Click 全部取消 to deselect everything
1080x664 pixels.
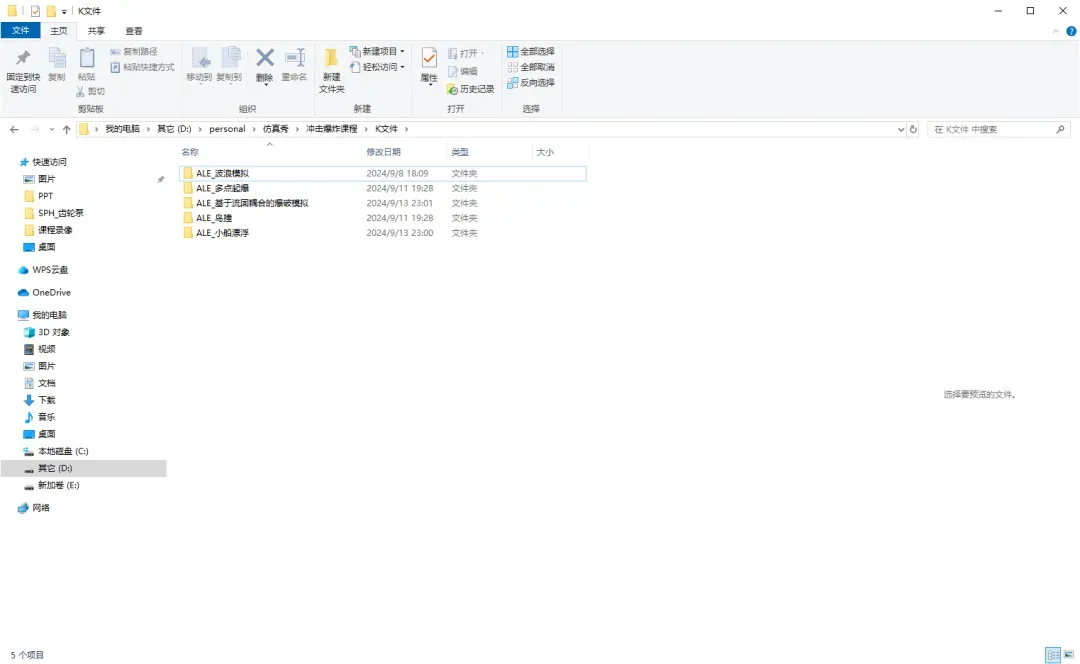click(530, 67)
